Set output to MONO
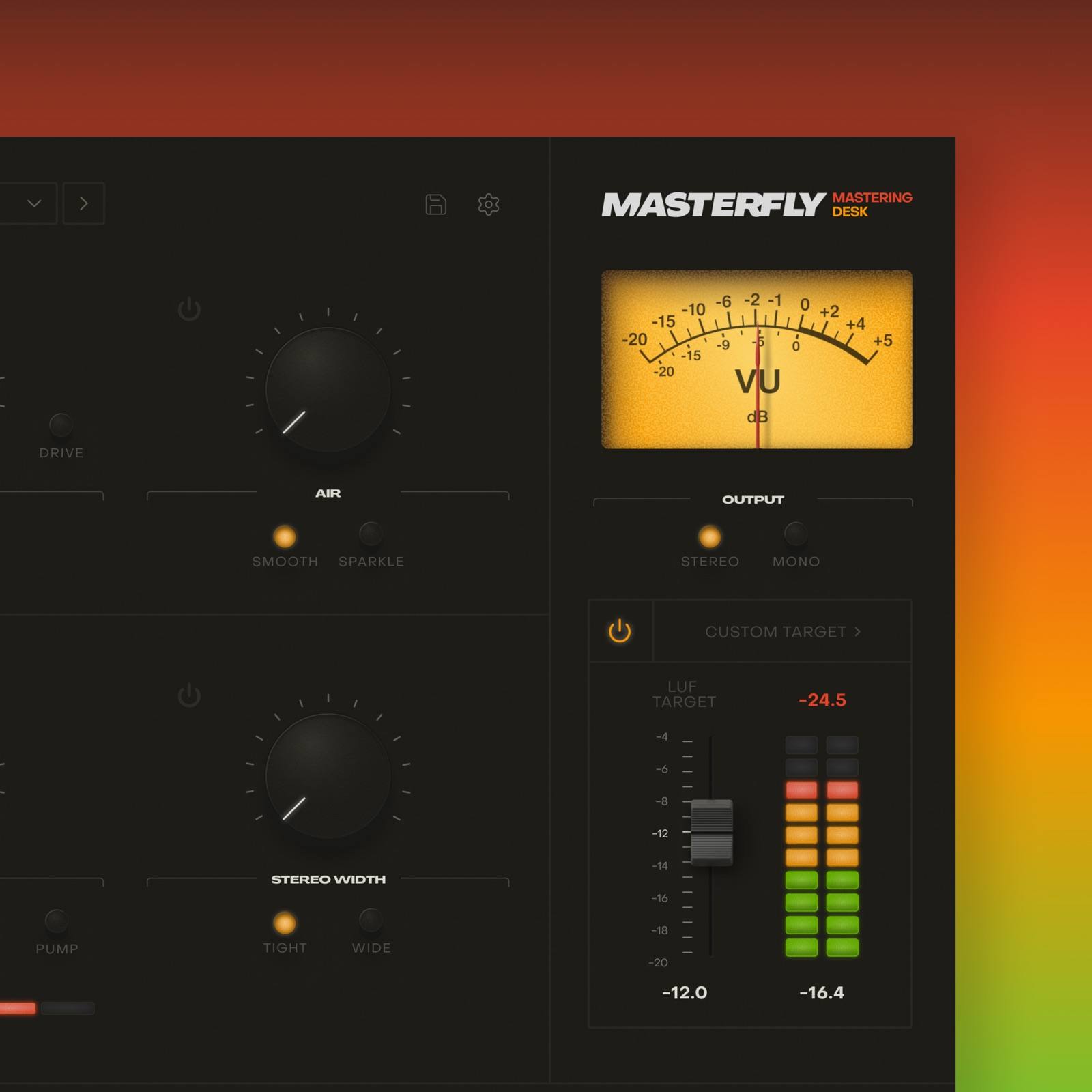This screenshot has height=1092, width=1092. coord(796,534)
